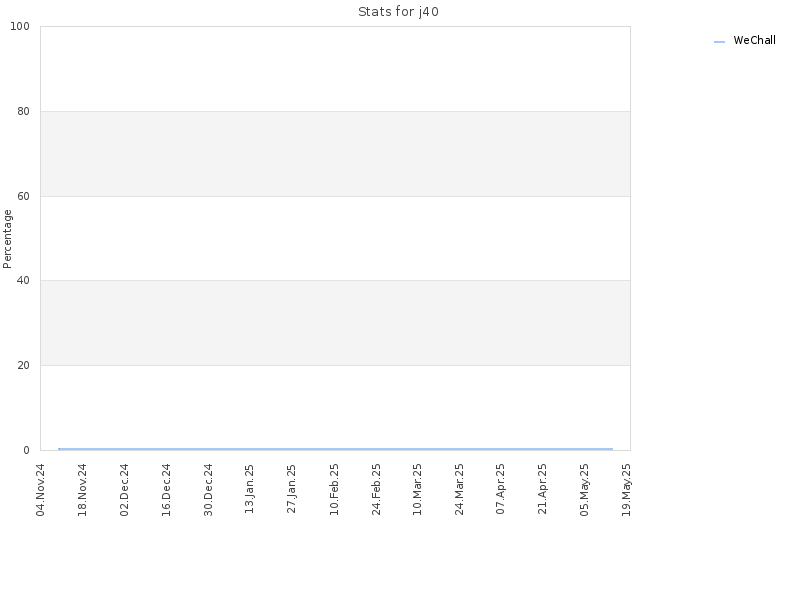
Task: Click the 16.Dec.24 date label
Action: click(x=166, y=490)
